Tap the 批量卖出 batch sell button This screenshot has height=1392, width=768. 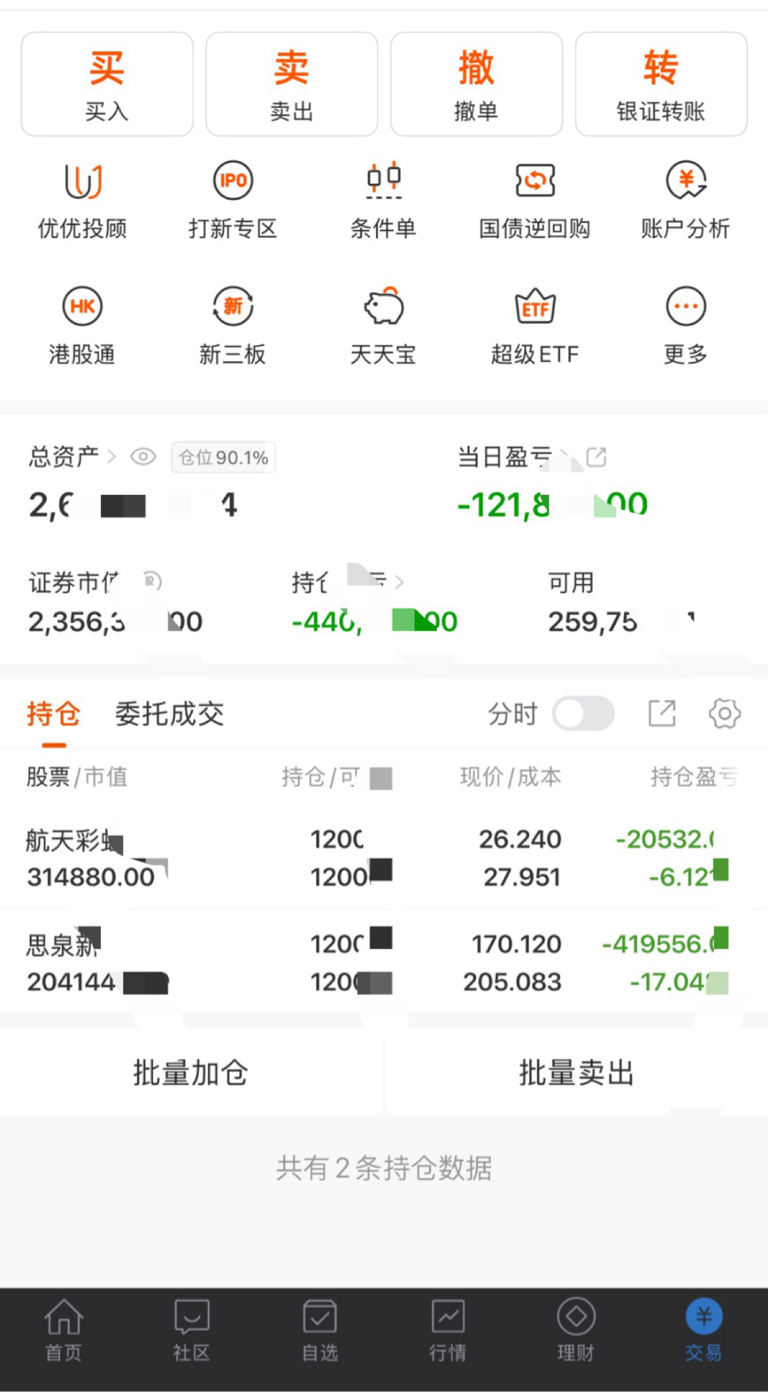click(x=576, y=1073)
